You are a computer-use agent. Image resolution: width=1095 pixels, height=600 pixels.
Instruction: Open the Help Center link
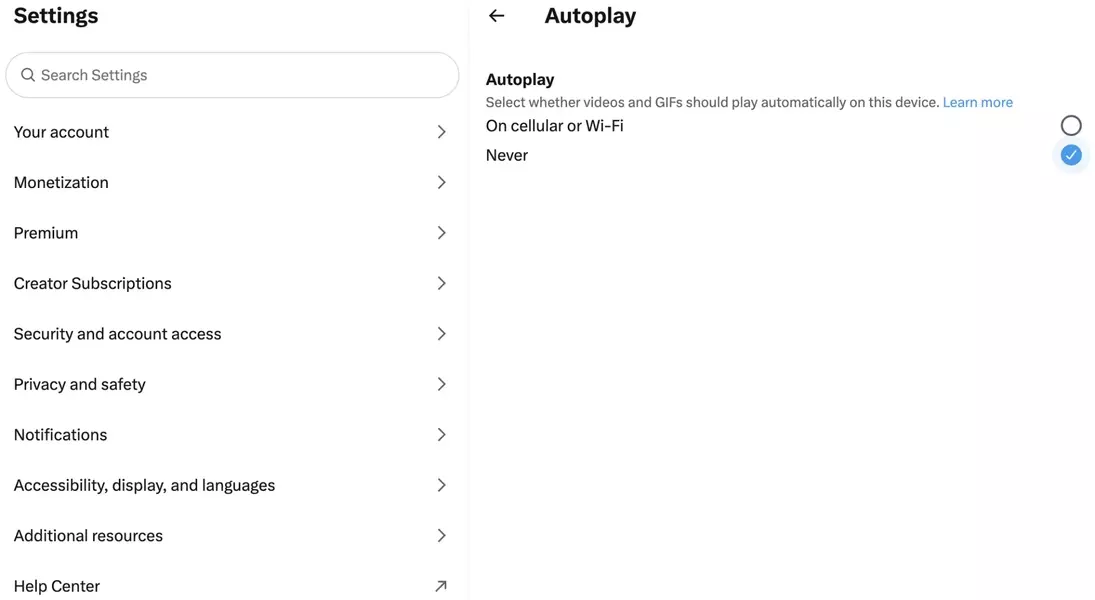pyautogui.click(x=57, y=586)
